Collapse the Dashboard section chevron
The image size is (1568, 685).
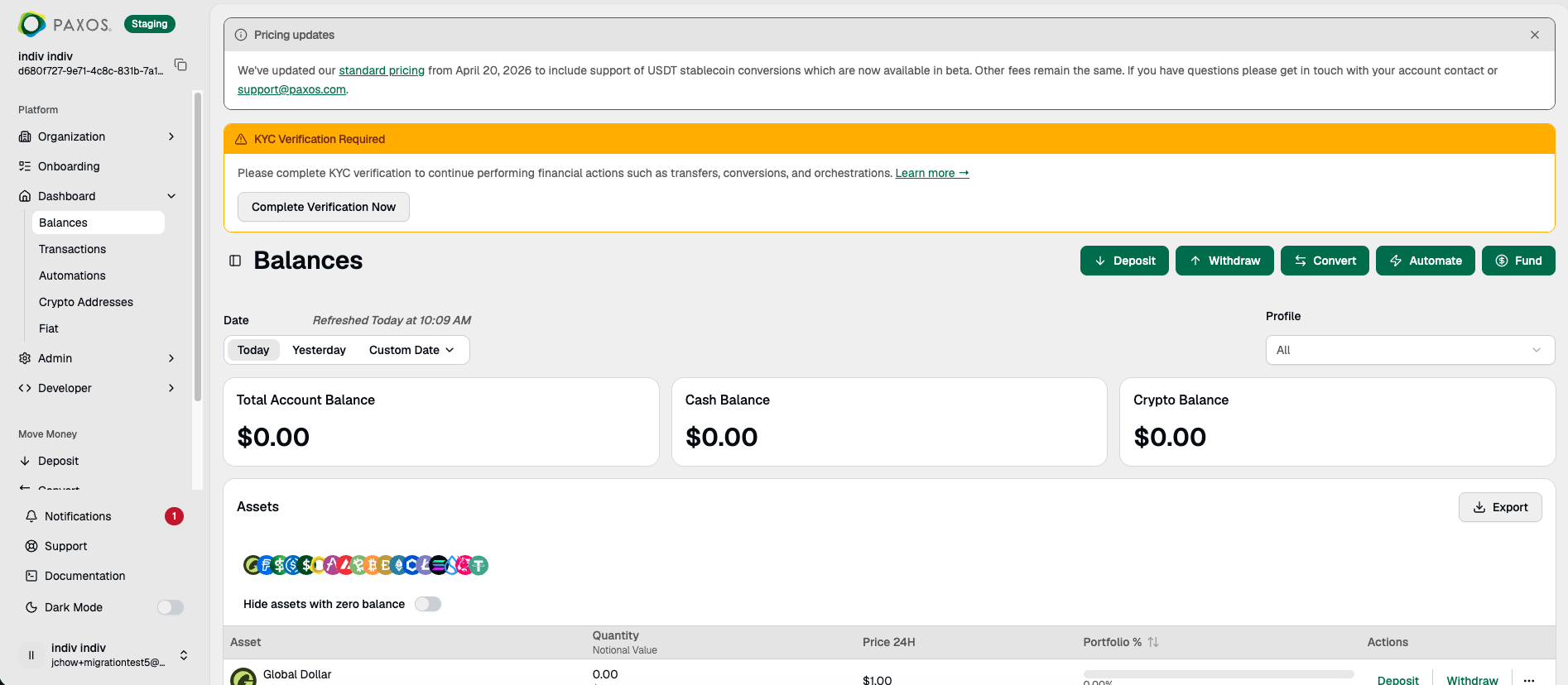171,196
